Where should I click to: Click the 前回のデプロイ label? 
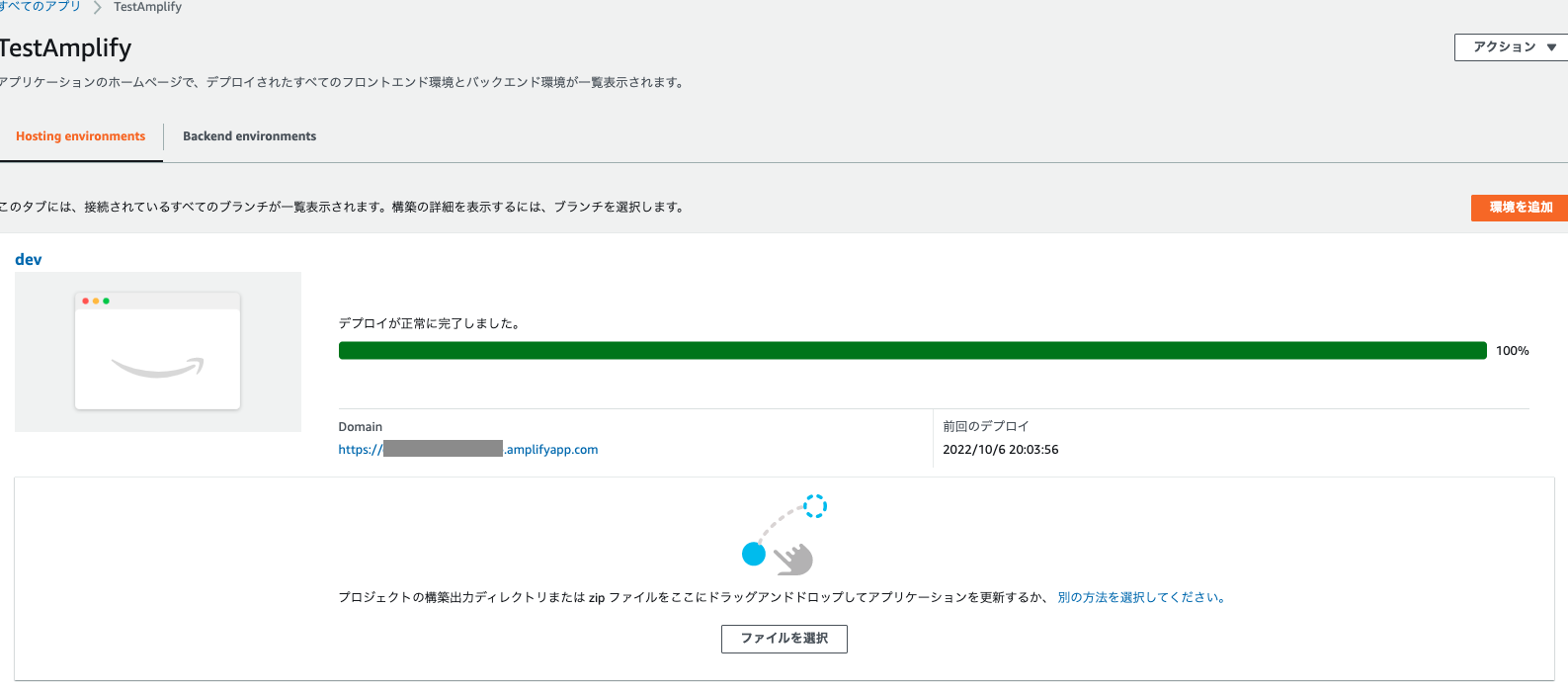pyautogui.click(x=985, y=426)
